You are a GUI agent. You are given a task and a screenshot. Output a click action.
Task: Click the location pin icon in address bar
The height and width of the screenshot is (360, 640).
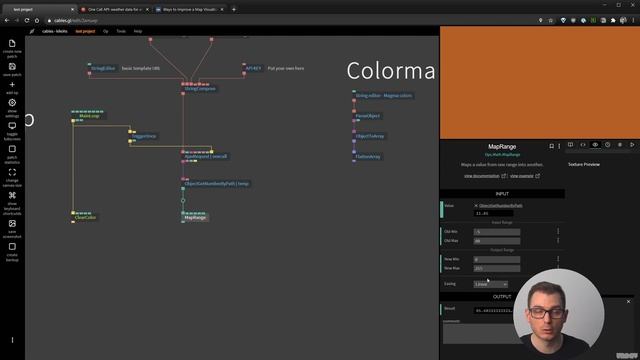pos(540,20)
